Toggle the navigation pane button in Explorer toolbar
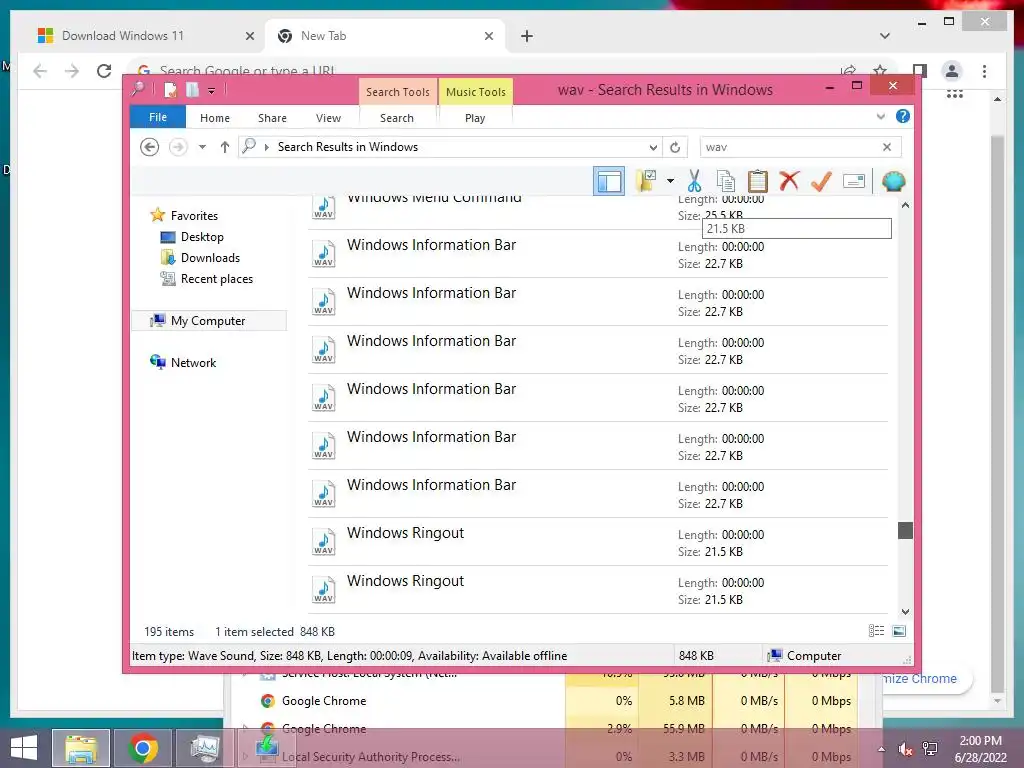This screenshot has height=768, width=1024. (609, 181)
